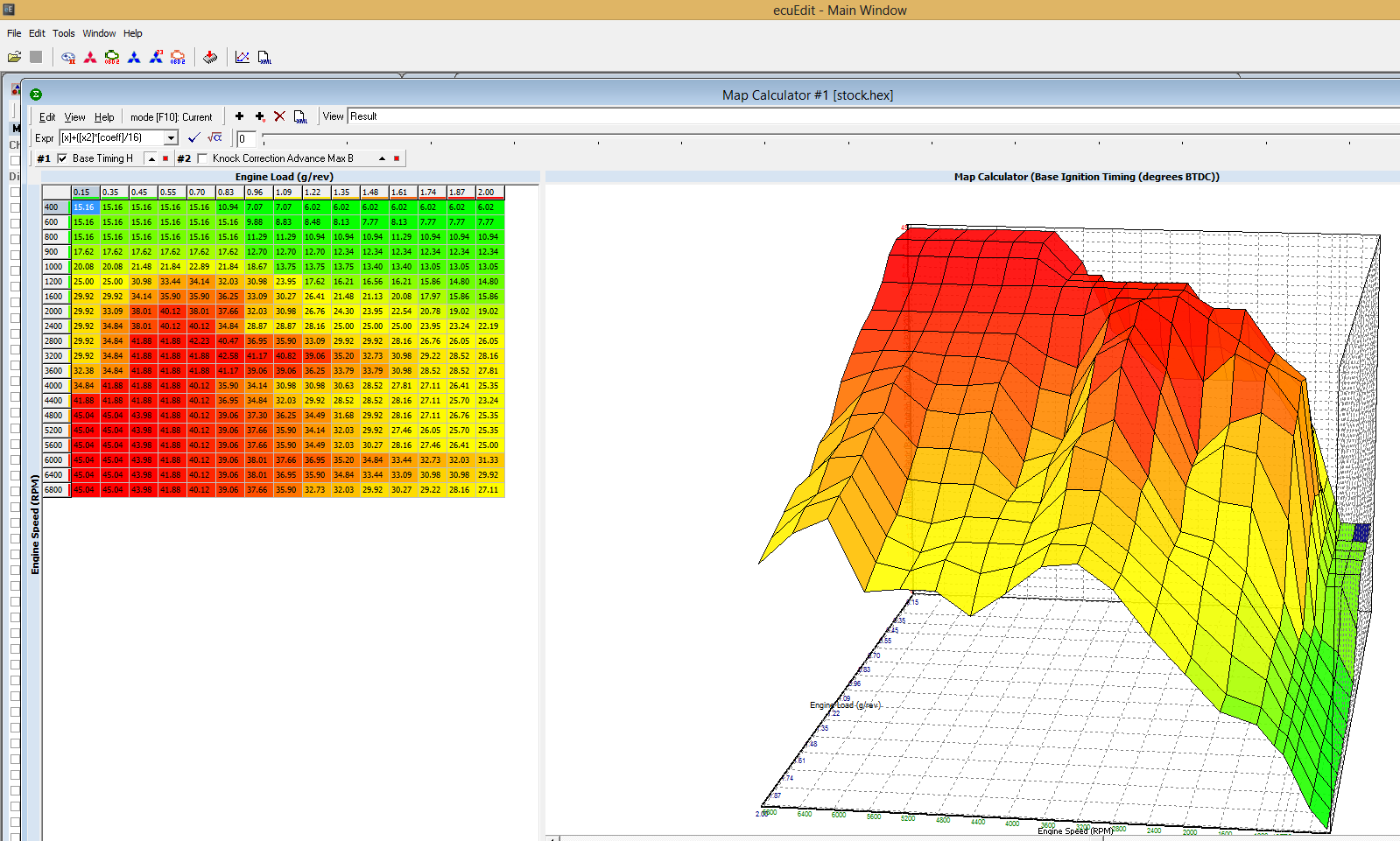Select the 0.15 load column header

click(85, 192)
